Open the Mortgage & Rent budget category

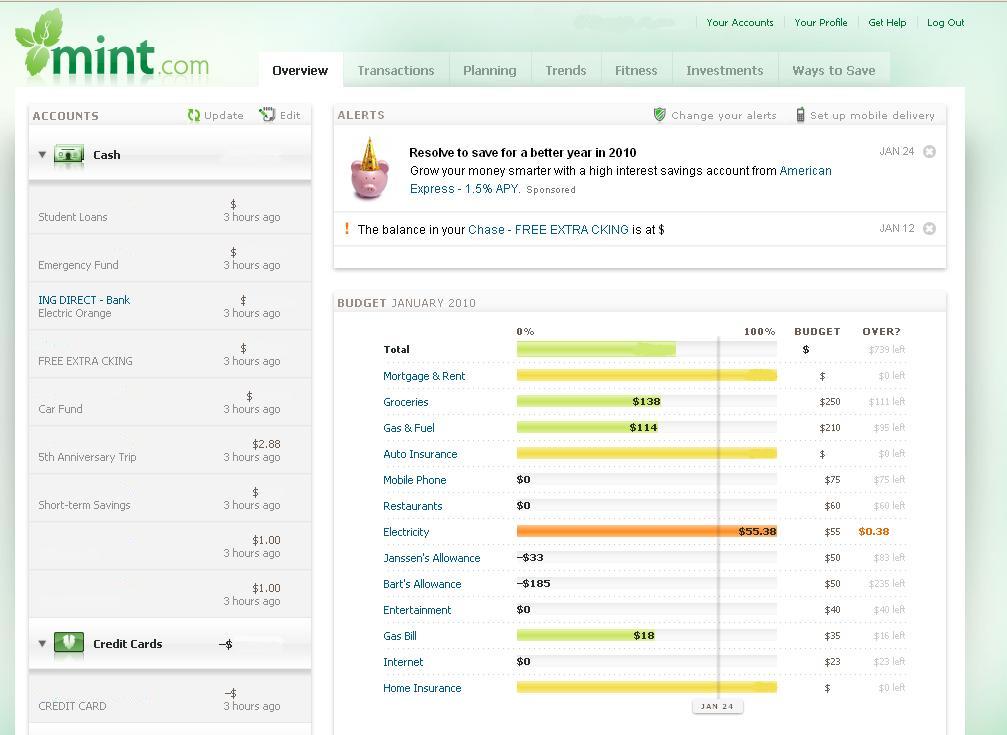424,376
